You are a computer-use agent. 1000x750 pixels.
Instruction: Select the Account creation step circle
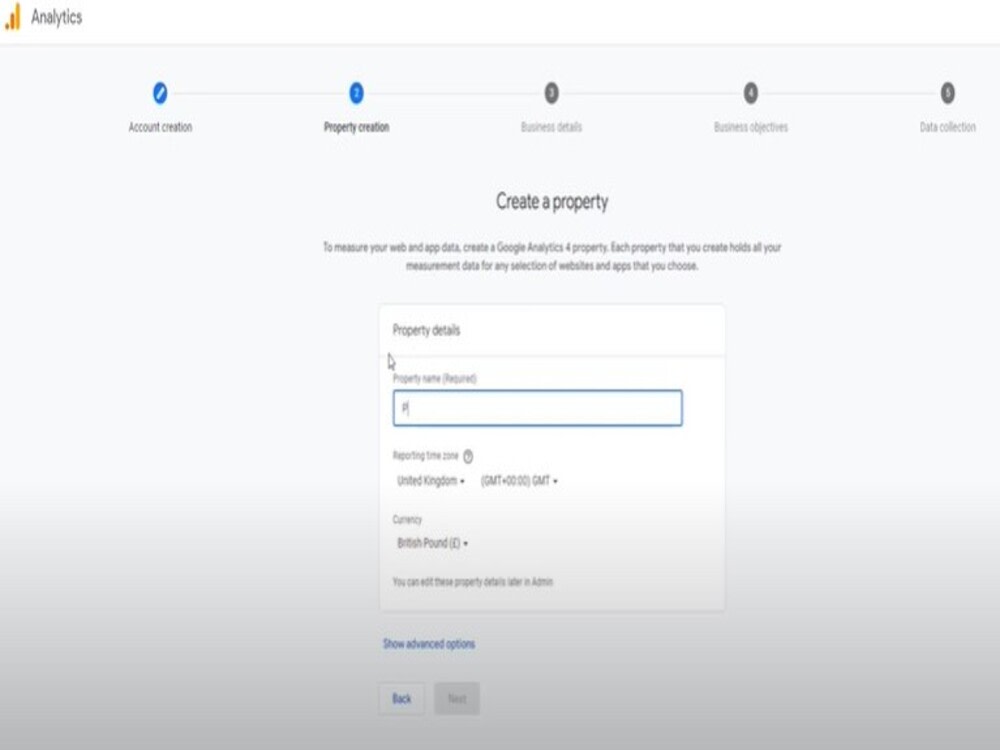(x=160, y=93)
